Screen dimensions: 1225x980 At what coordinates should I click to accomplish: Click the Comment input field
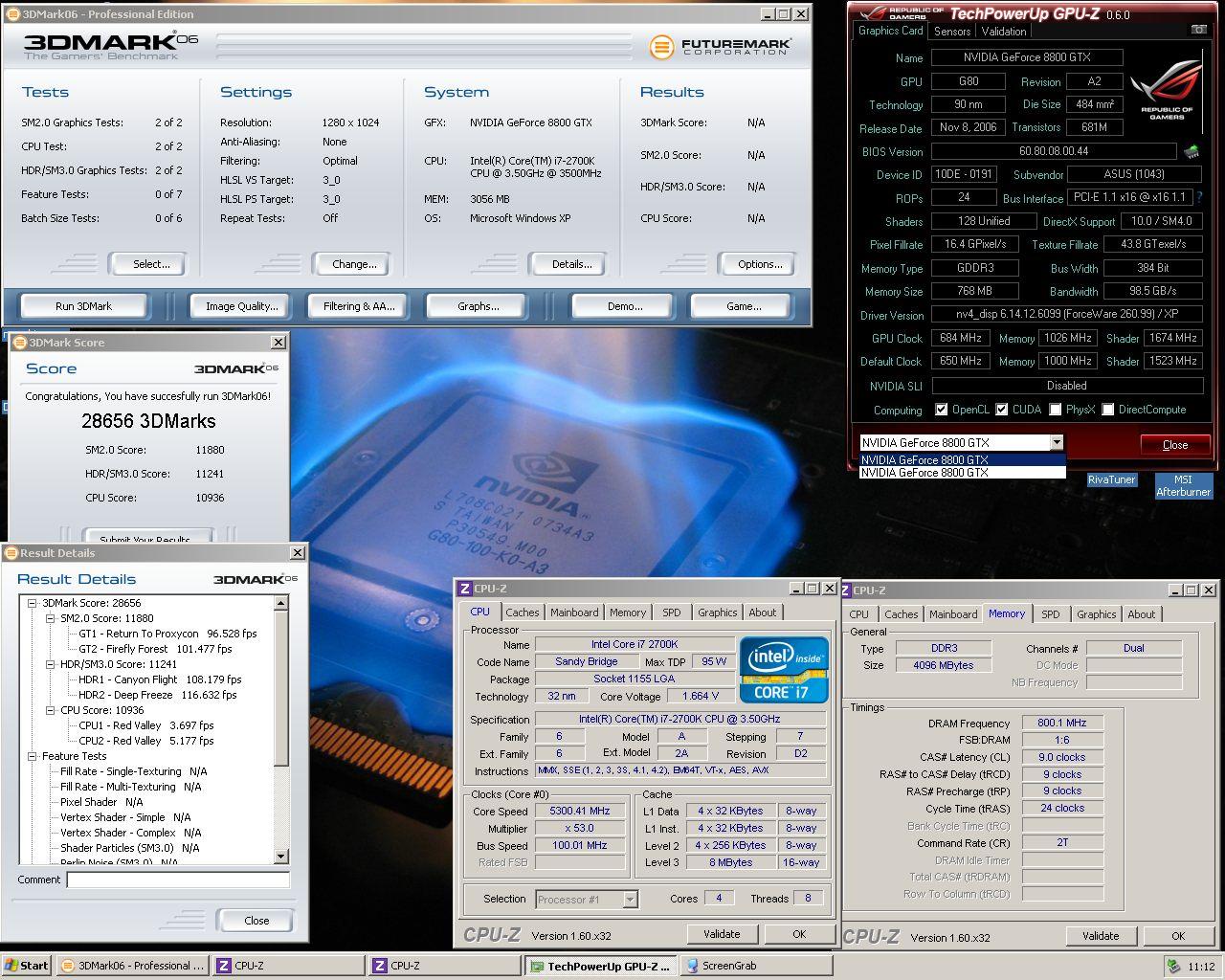(x=178, y=880)
